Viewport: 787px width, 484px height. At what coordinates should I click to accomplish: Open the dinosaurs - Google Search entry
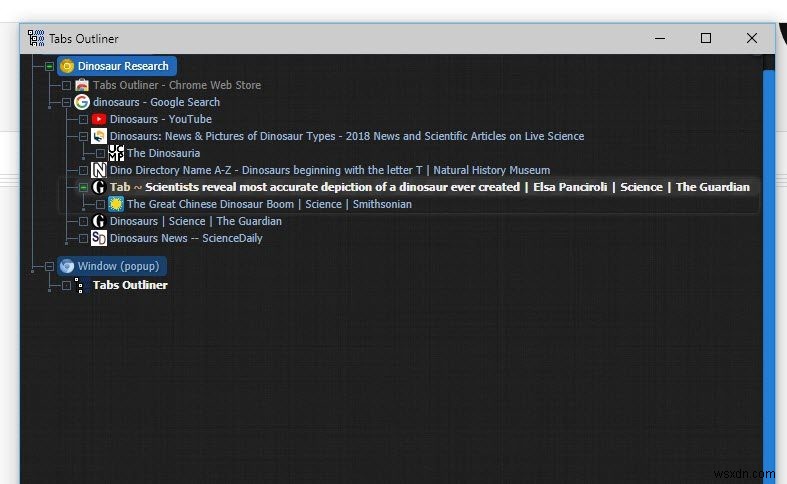tap(156, 102)
